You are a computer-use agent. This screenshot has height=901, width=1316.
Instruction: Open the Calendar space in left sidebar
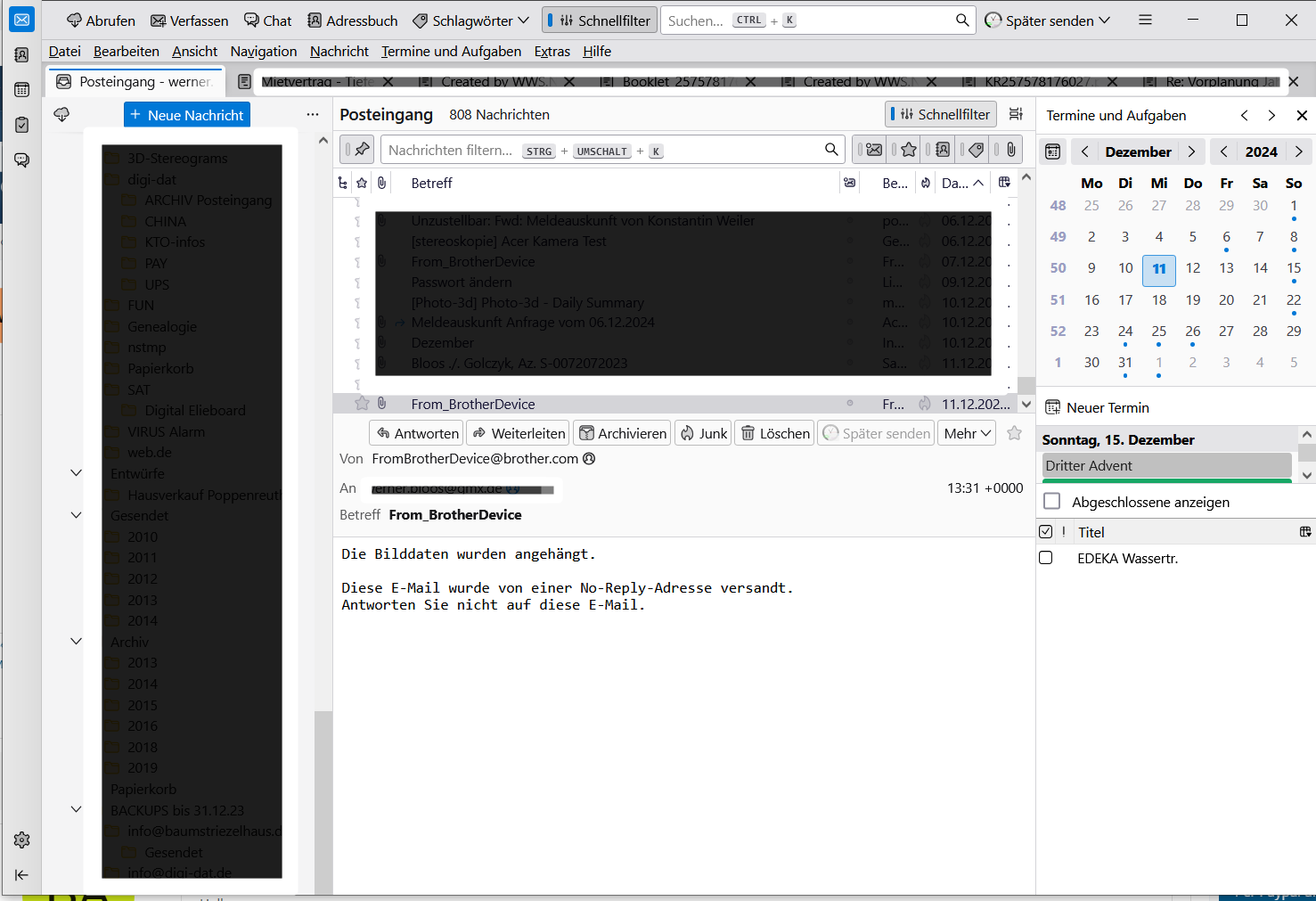point(21,89)
